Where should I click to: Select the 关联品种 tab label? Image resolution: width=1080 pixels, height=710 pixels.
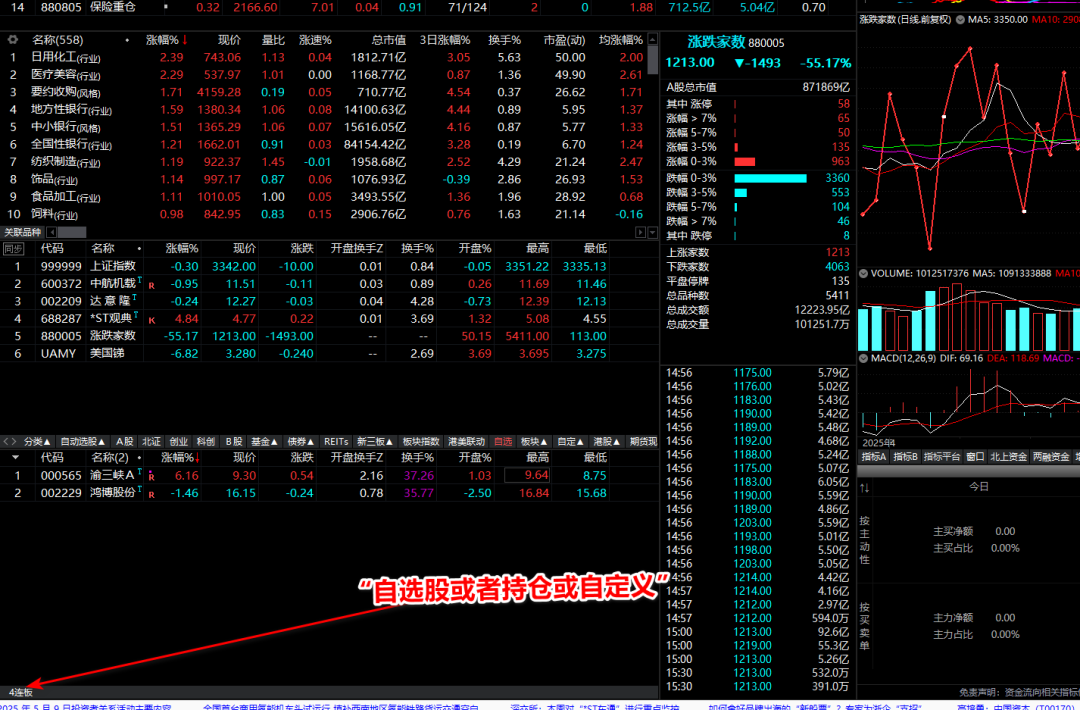click(23, 233)
